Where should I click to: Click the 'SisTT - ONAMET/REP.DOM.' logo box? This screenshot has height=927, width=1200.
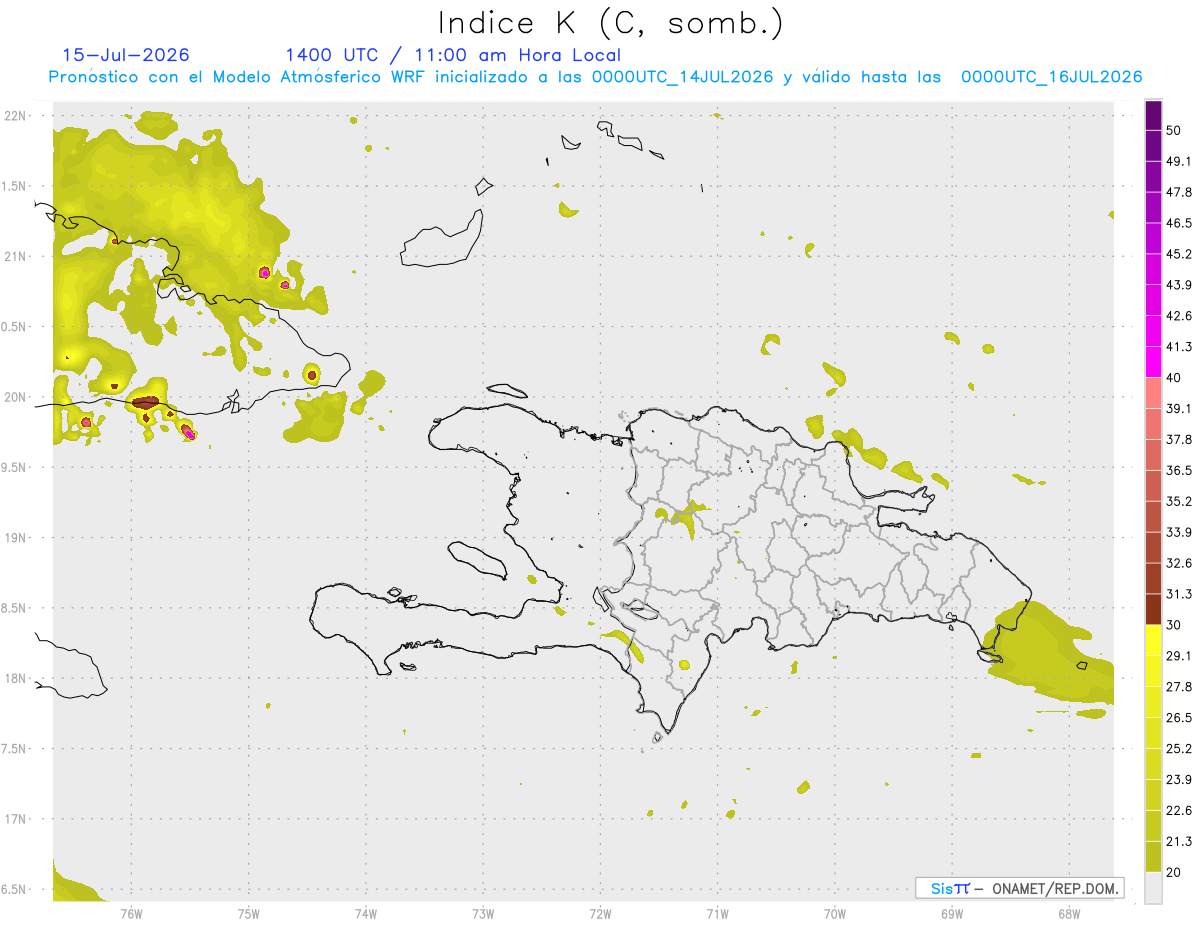click(x=1019, y=888)
